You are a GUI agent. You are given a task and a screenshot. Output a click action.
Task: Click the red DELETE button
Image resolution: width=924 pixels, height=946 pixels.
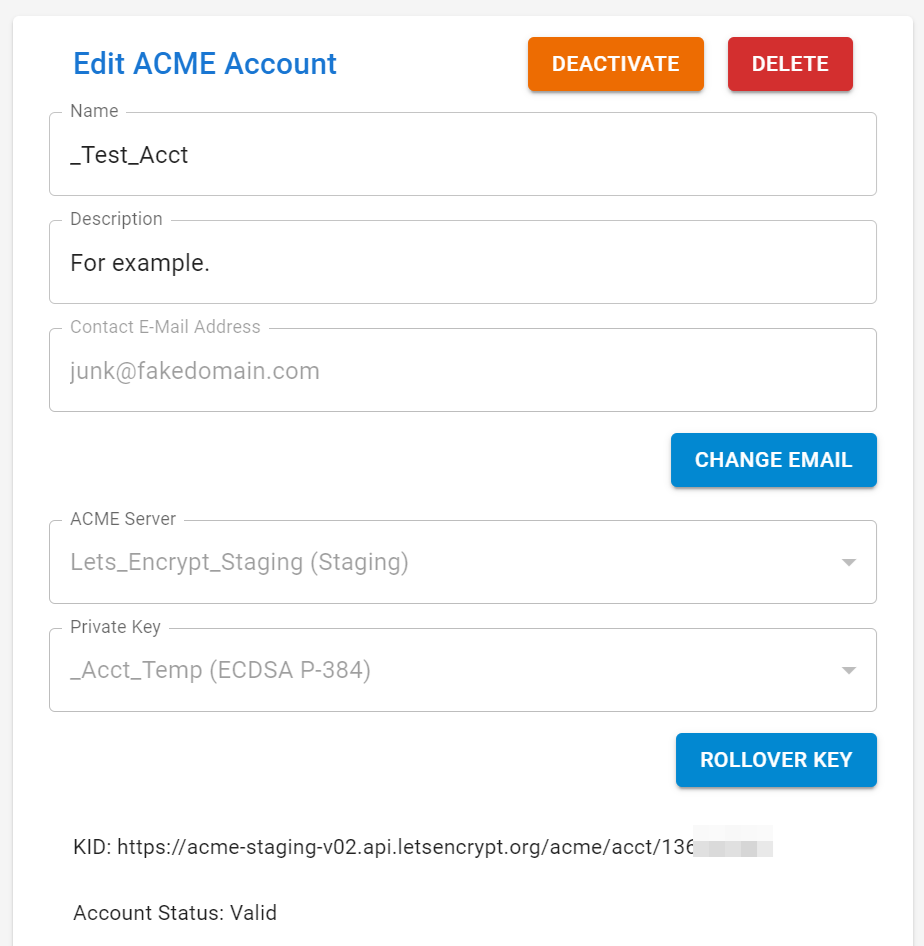[790, 63]
